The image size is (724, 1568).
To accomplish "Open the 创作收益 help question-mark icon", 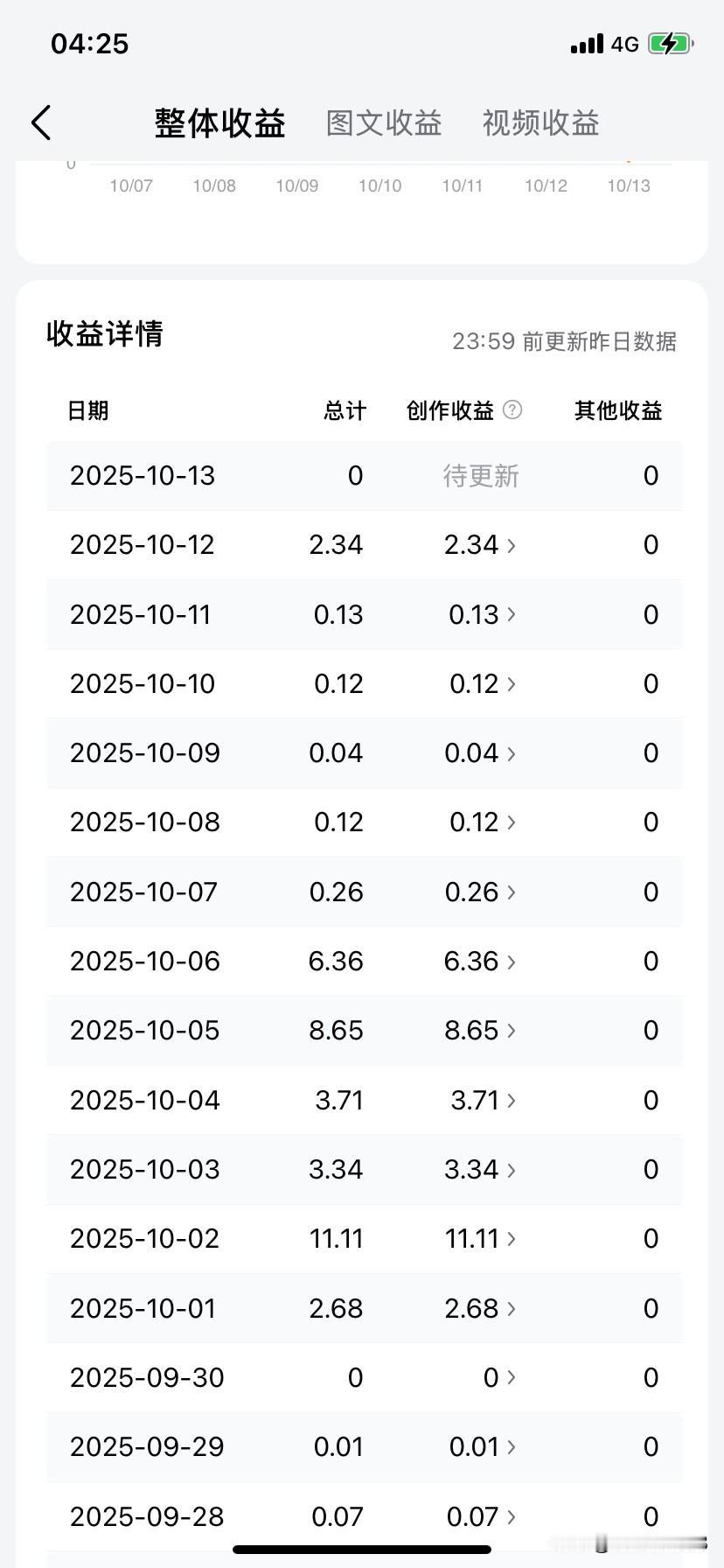I will tap(513, 409).
